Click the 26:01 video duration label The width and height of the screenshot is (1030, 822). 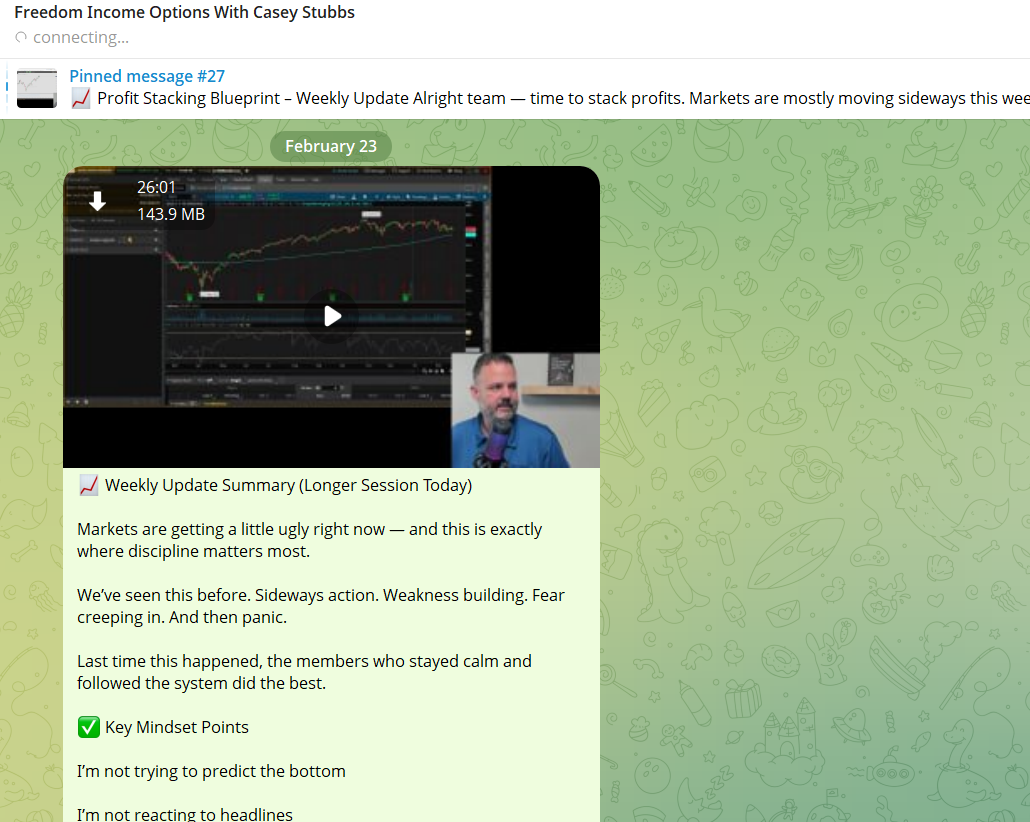click(156, 187)
